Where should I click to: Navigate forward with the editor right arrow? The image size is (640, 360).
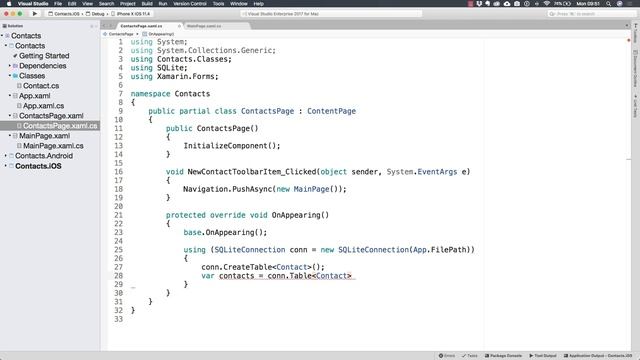pyautogui.click(x=110, y=26)
